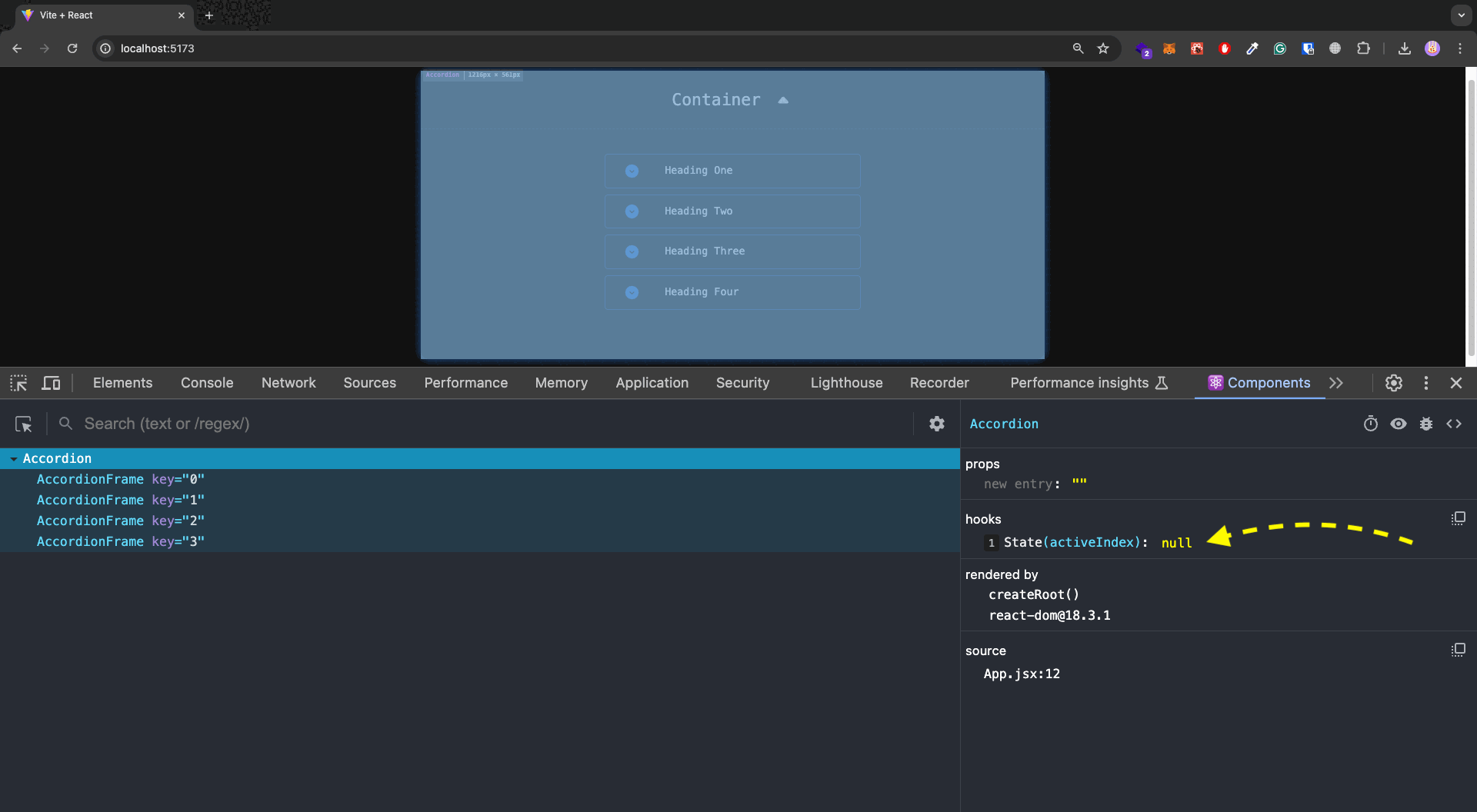
Task: Open the hidden tabs overflow chevron
Action: coord(1336,382)
